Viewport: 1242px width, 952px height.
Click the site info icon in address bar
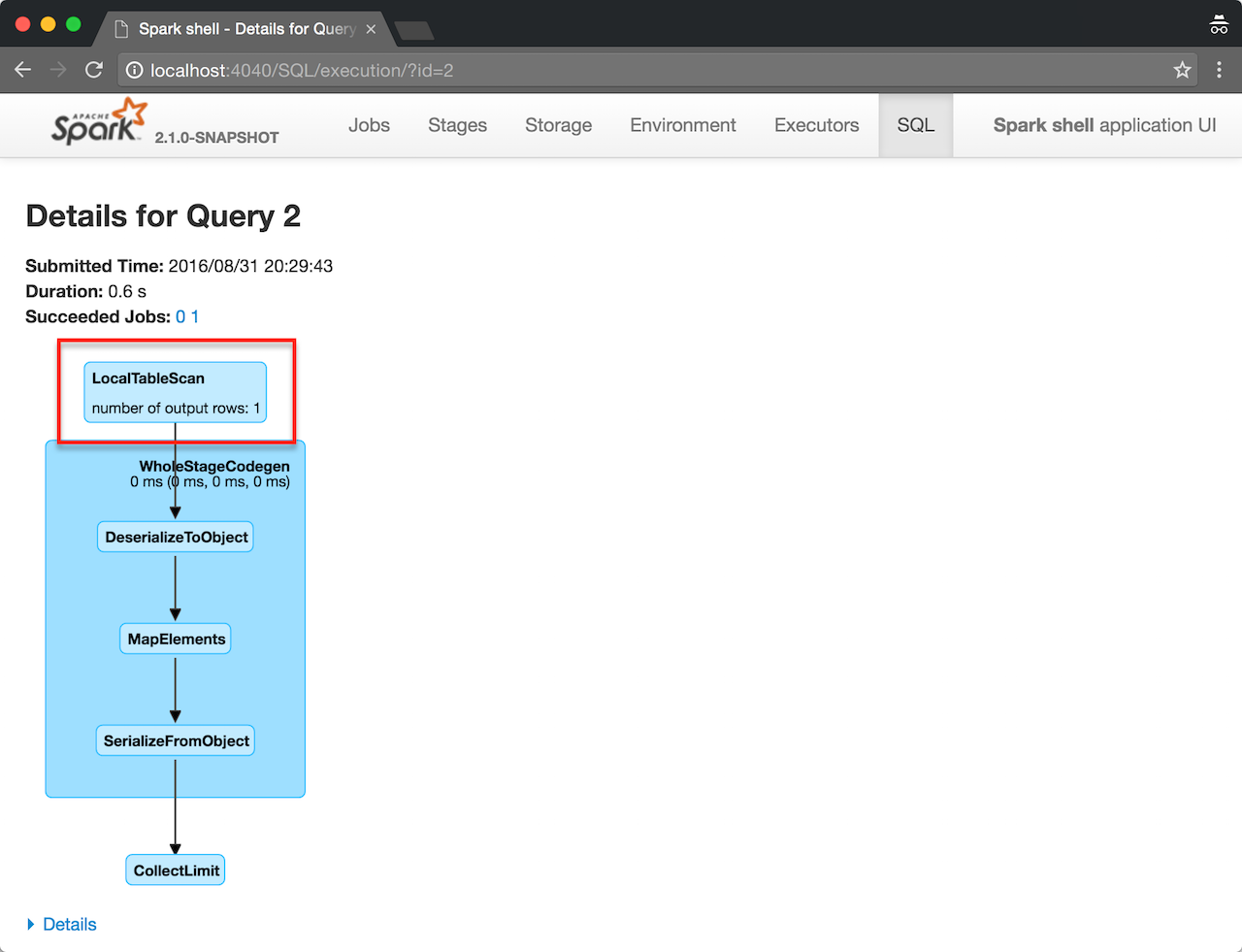(x=135, y=70)
